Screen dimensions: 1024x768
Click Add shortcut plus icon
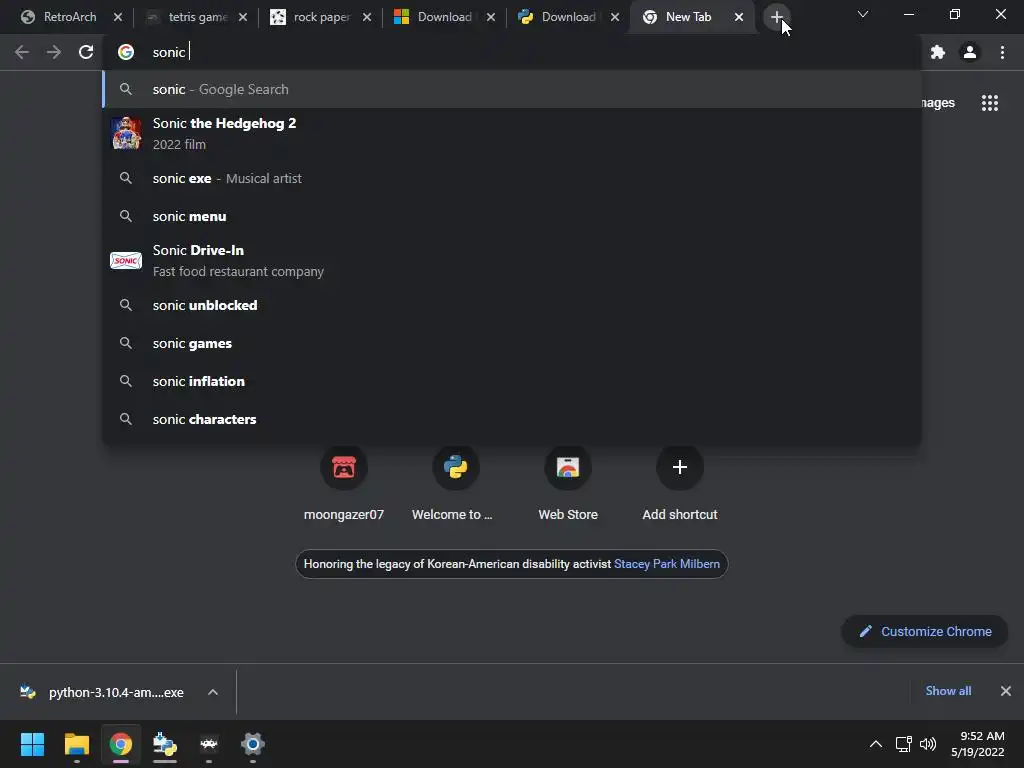tap(680, 467)
